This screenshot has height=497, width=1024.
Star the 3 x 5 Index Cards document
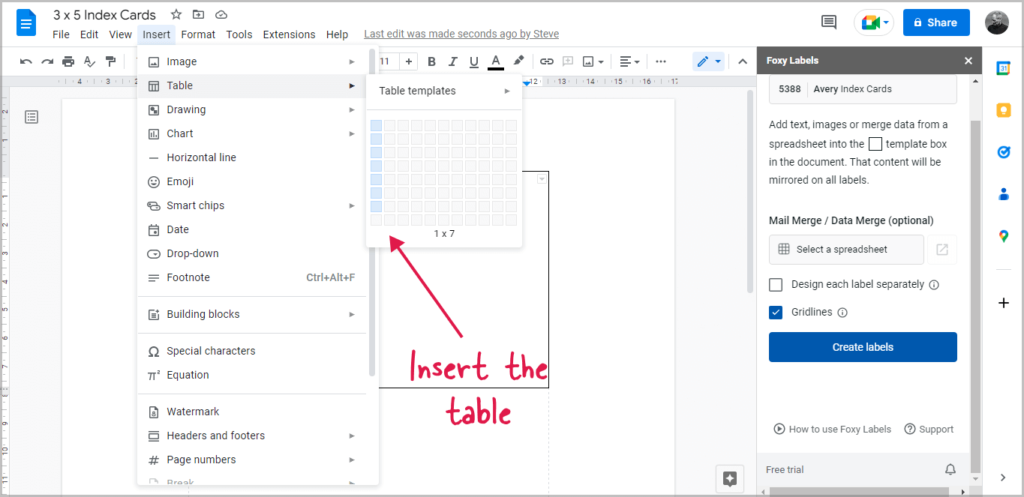coord(176,14)
